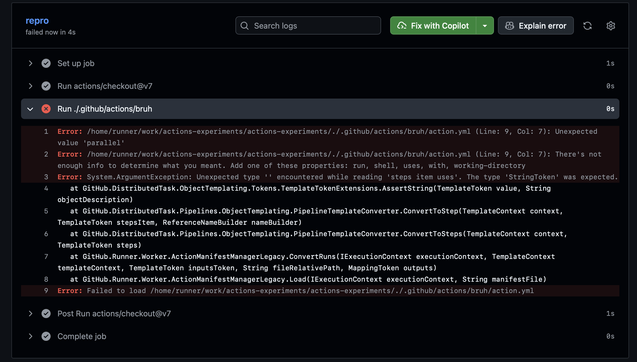This screenshot has width=637, height=362.
Task: Click the red failed status icon for bruh step
Action: click(46, 109)
